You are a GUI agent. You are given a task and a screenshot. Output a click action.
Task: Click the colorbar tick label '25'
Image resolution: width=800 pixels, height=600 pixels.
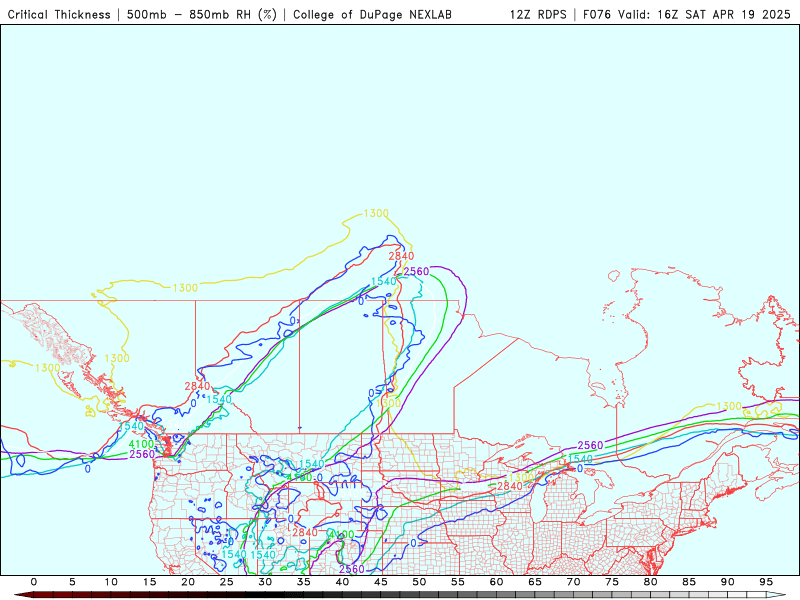(x=227, y=582)
